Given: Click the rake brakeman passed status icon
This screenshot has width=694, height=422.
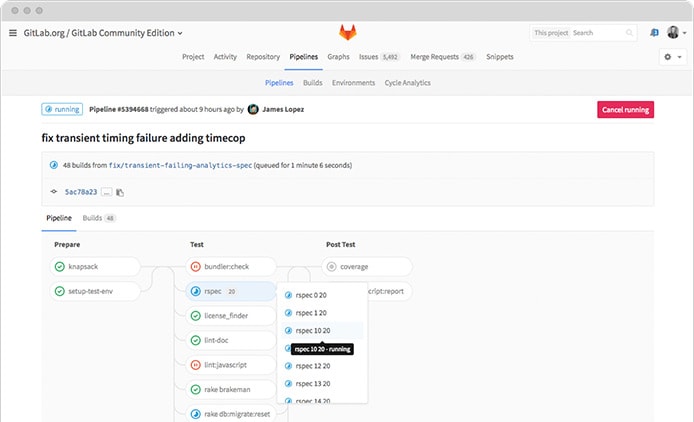Looking at the screenshot, I should click(195, 389).
